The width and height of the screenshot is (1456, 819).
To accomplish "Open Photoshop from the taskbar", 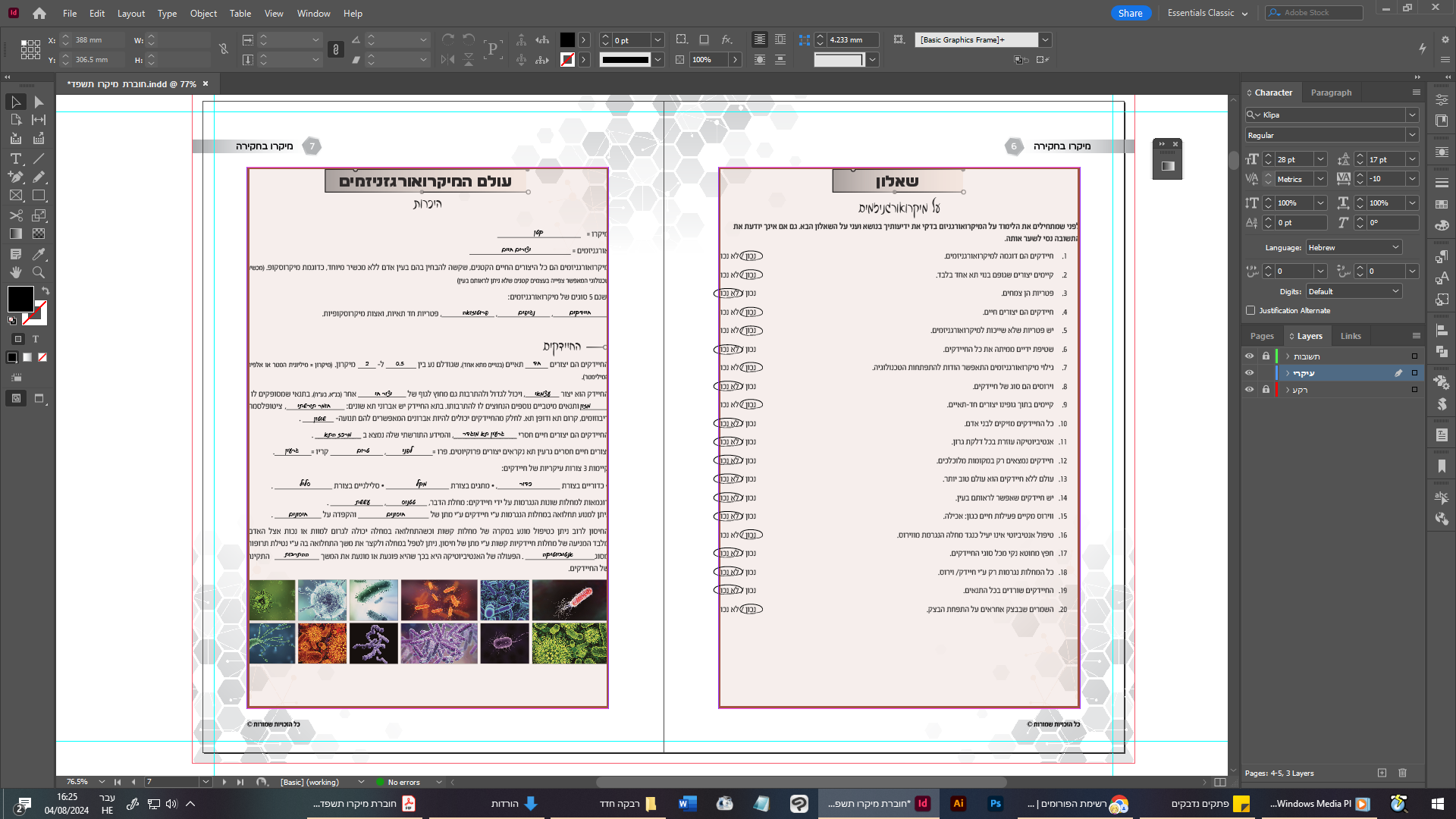I will [995, 804].
